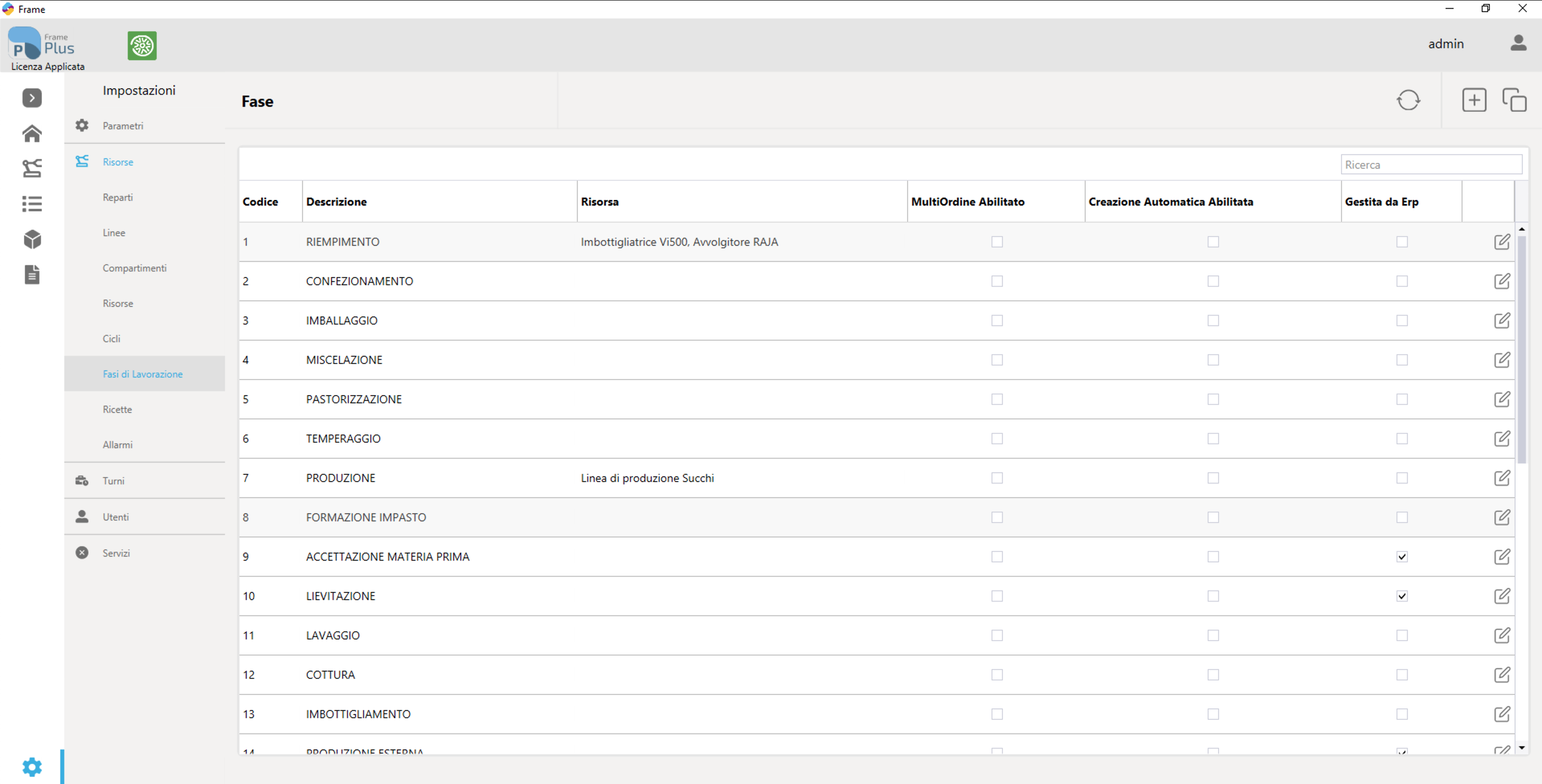Edit the FORMAZIONE IMPASTO row
This screenshot has width=1542, height=784.
(x=1502, y=517)
